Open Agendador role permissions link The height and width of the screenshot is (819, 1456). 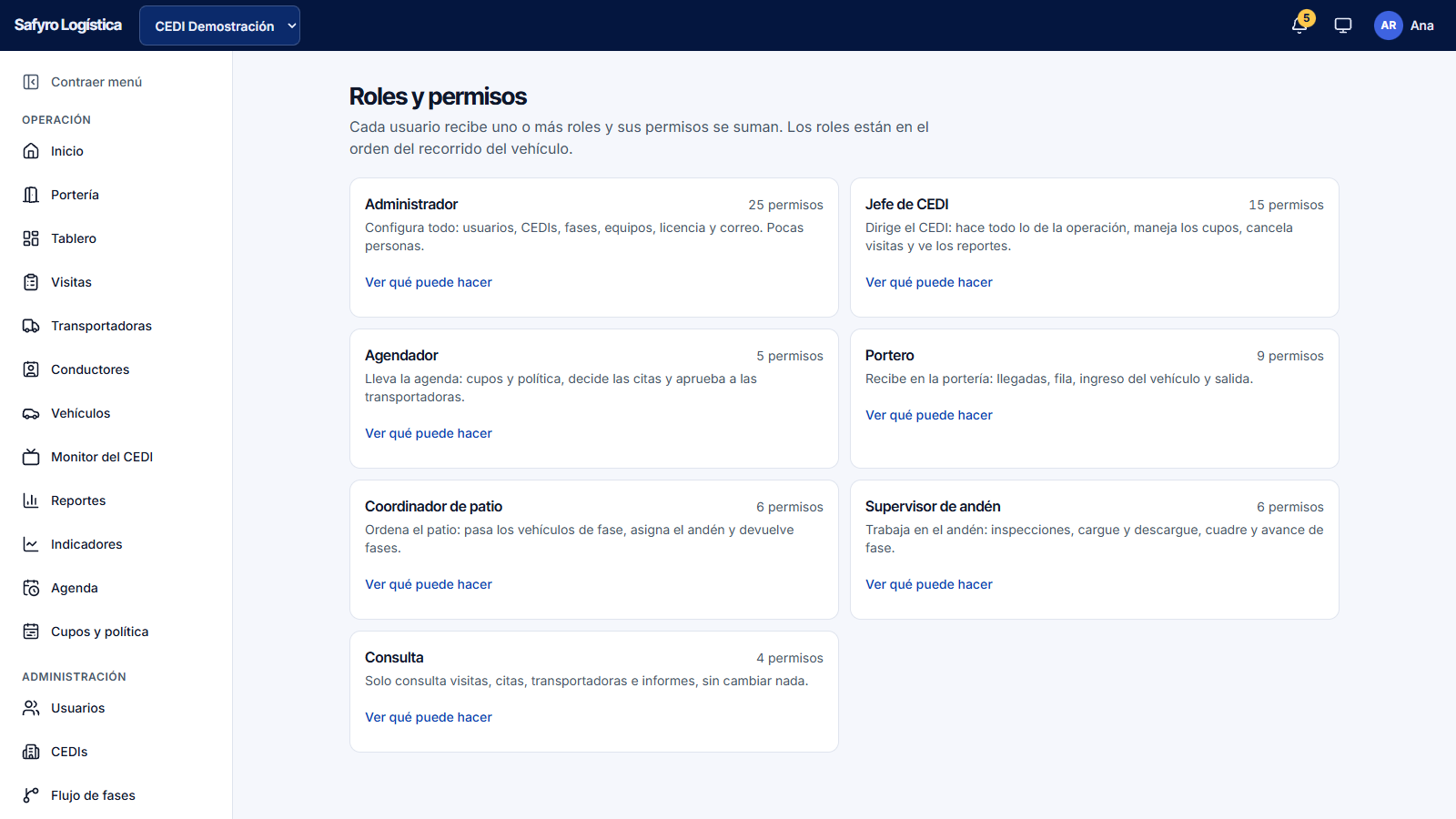pyautogui.click(x=429, y=433)
